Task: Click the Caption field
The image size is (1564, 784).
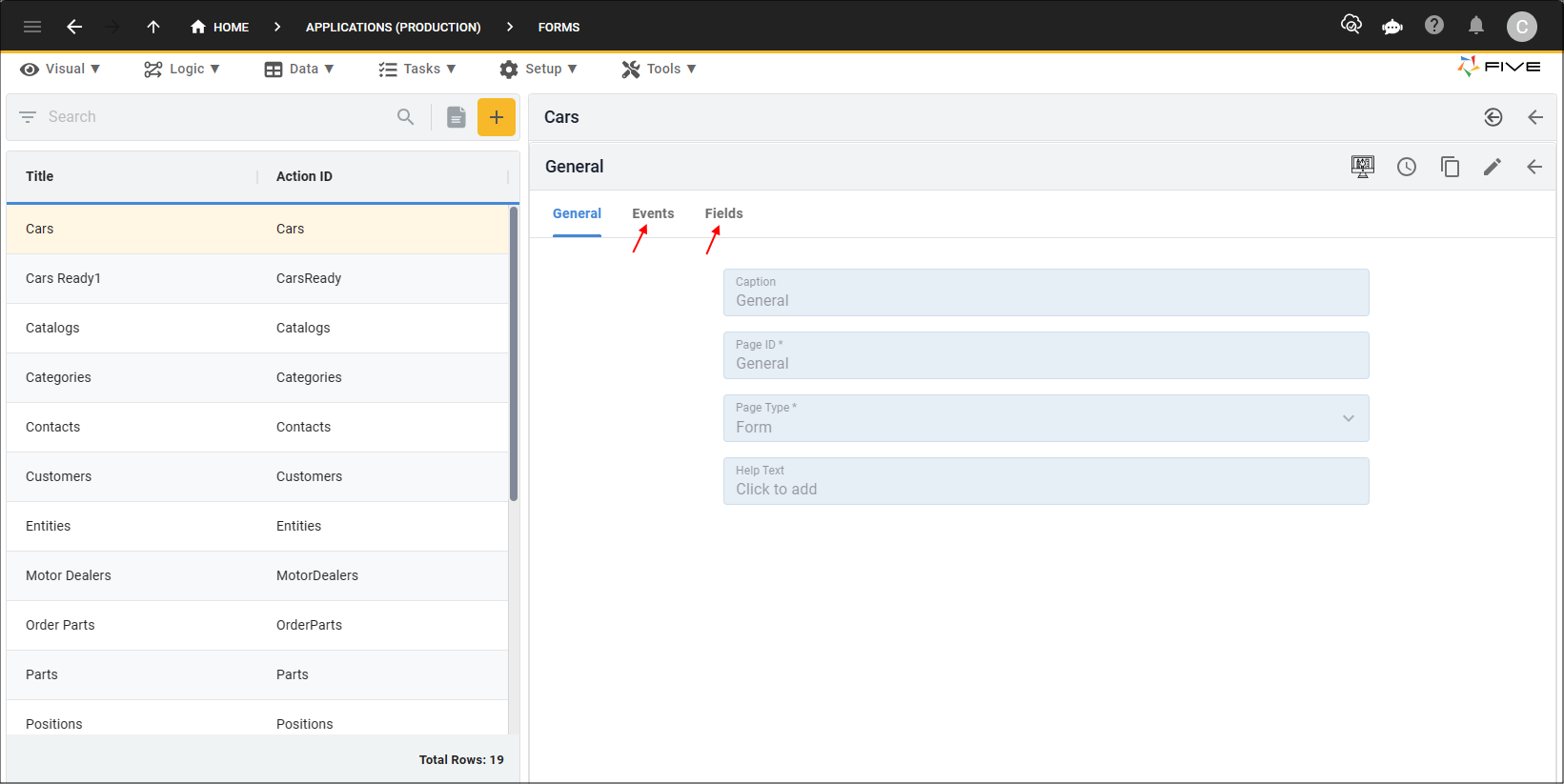Action: (x=1046, y=292)
